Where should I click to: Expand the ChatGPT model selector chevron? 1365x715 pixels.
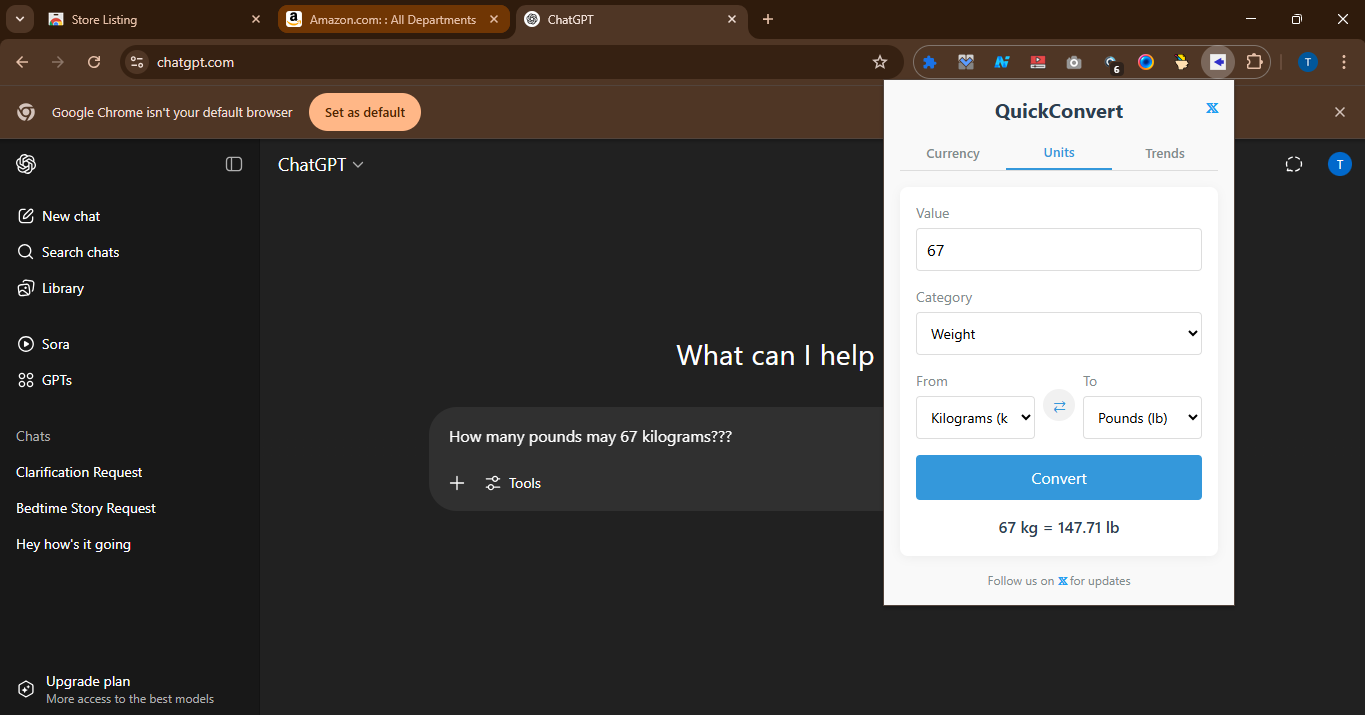click(358, 164)
